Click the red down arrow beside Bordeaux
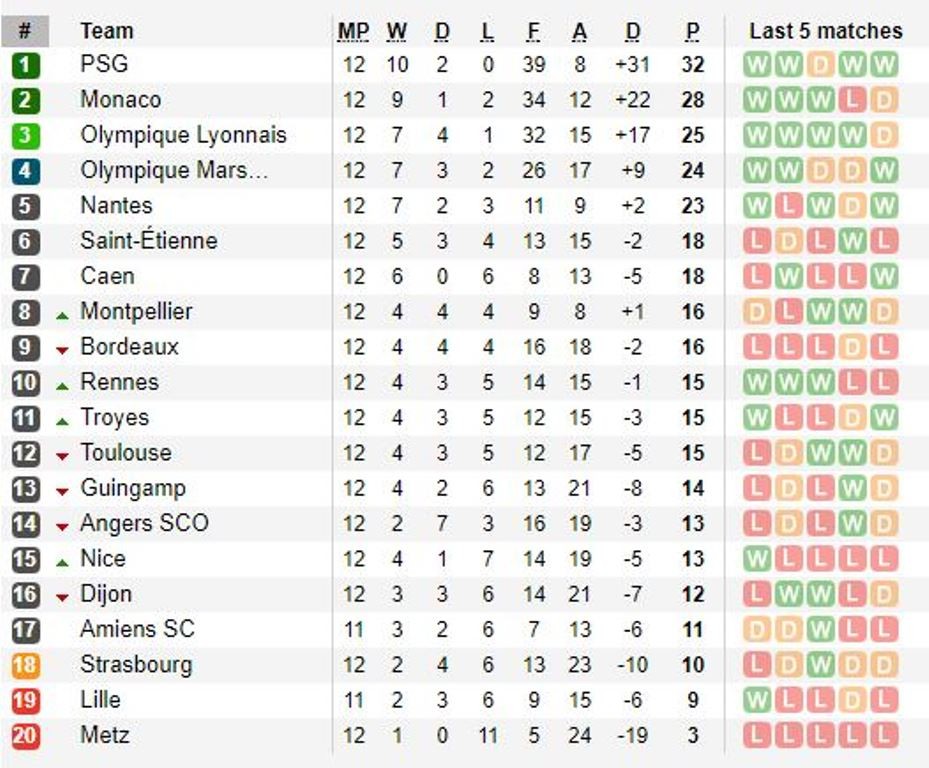Screen dimensions: 929x768 (x=63, y=350)
